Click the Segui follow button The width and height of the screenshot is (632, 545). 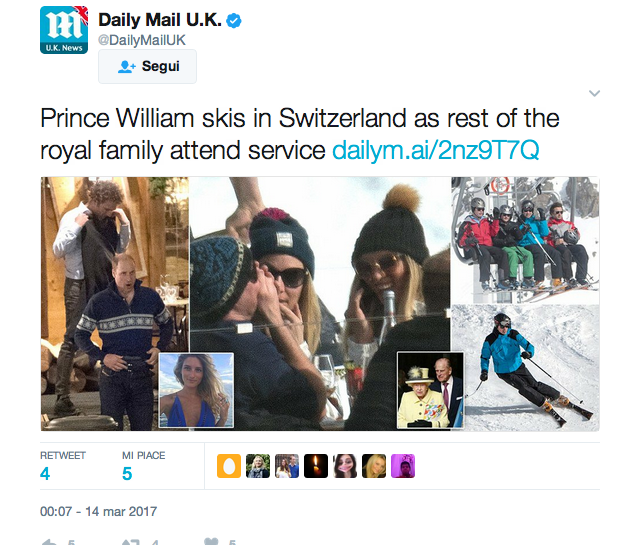(x=148, y=67)
